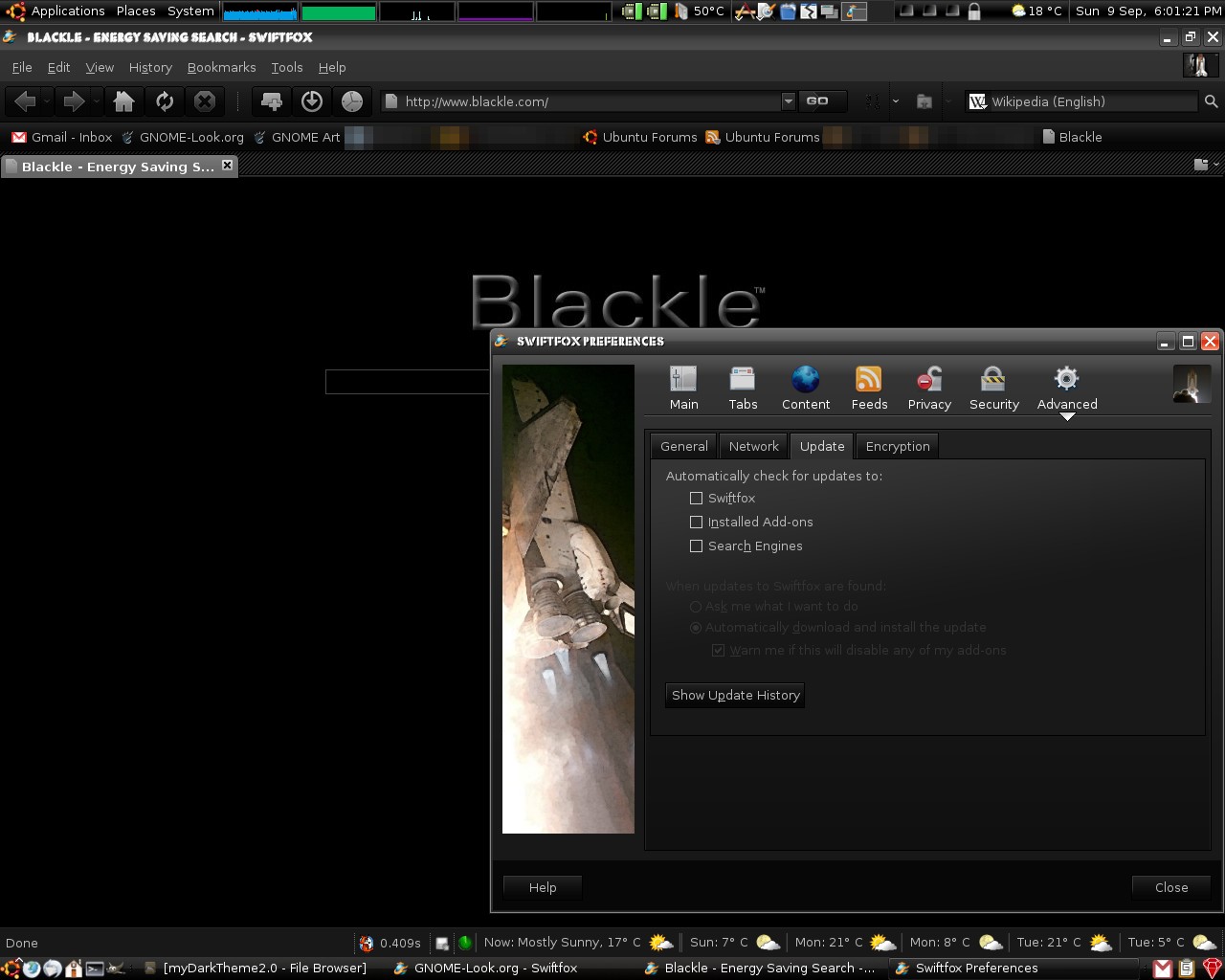
Task: Open the 18 °C weather applet
Action: pos(1036,11)
